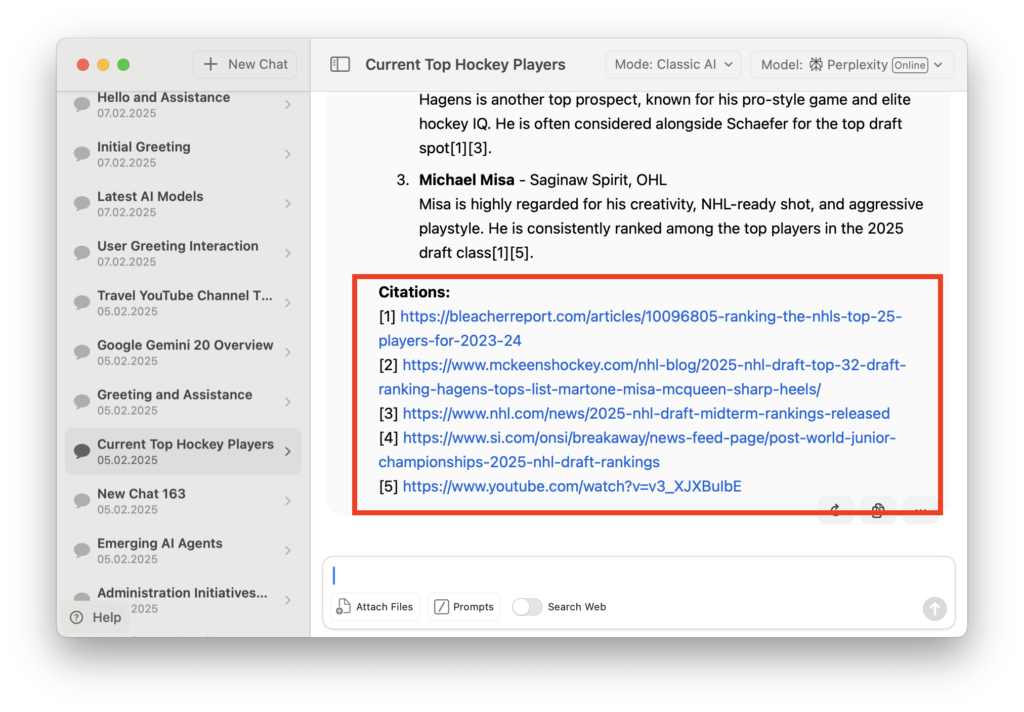Click the Perplexity logo icon in Model selector
Viewport: 1024px width, 712px height.
click(816, 64)
